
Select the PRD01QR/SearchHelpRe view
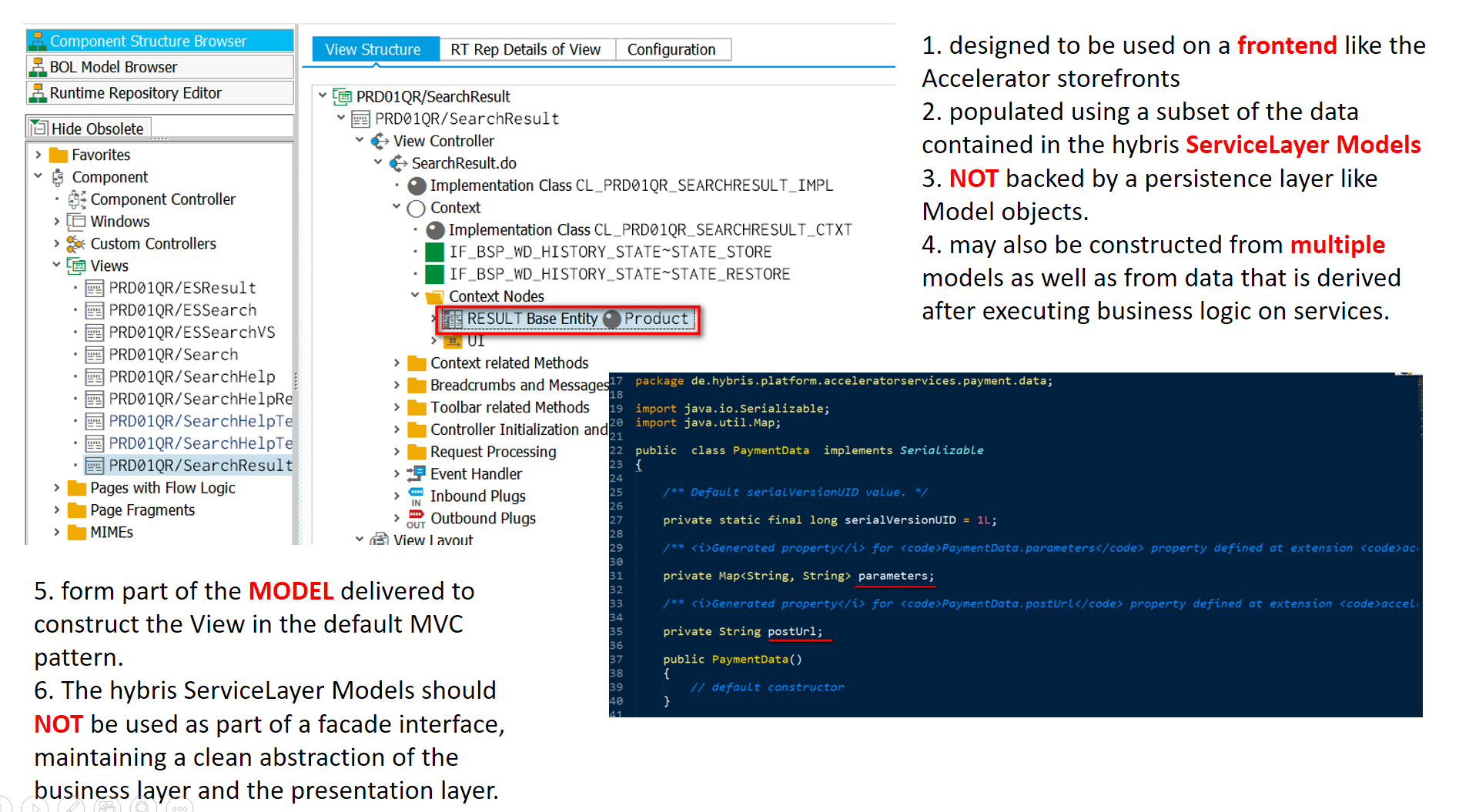click(201, 399)
